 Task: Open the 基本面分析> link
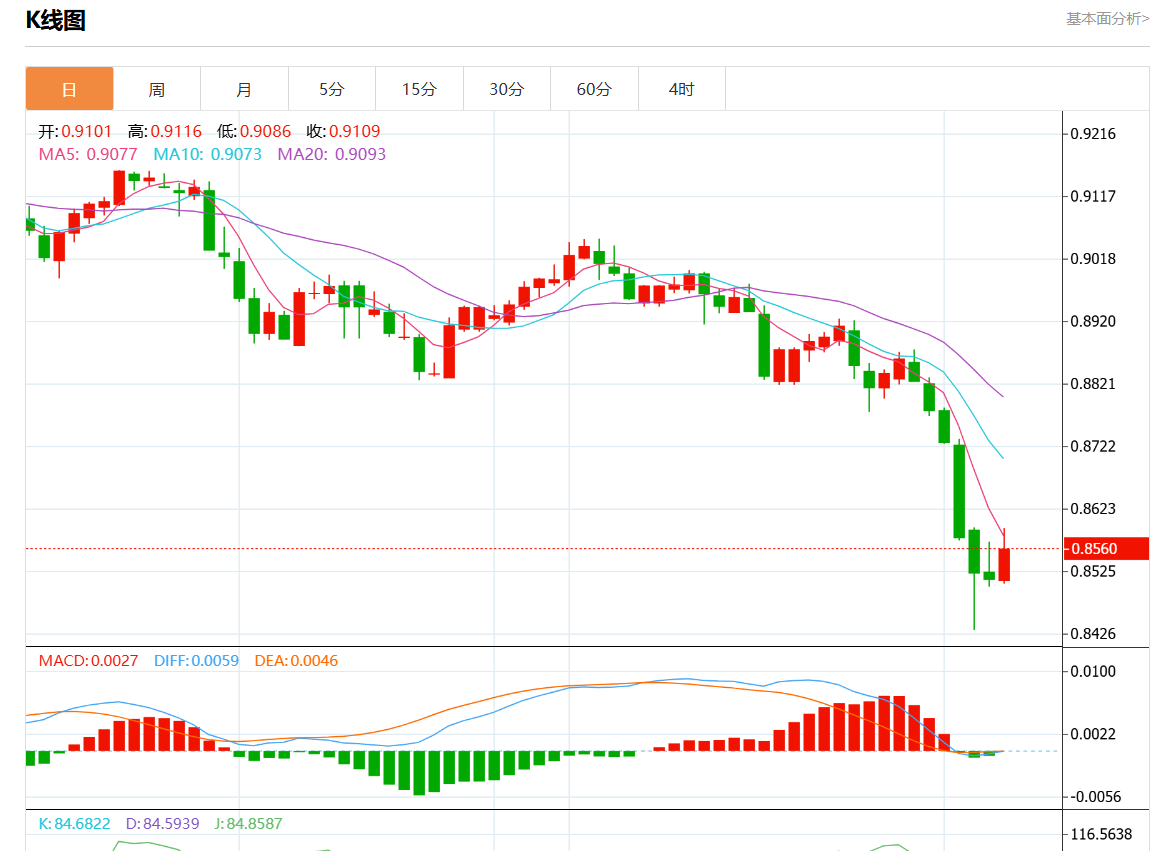pyautogui.click(x=1108, y=19)
